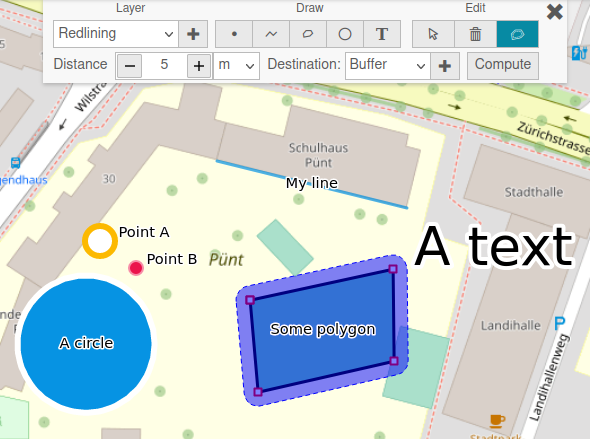The width and height of the screenshot is (590, 439).
Task: Close the redlining toolbar panel
Action: tap(555, 12)
